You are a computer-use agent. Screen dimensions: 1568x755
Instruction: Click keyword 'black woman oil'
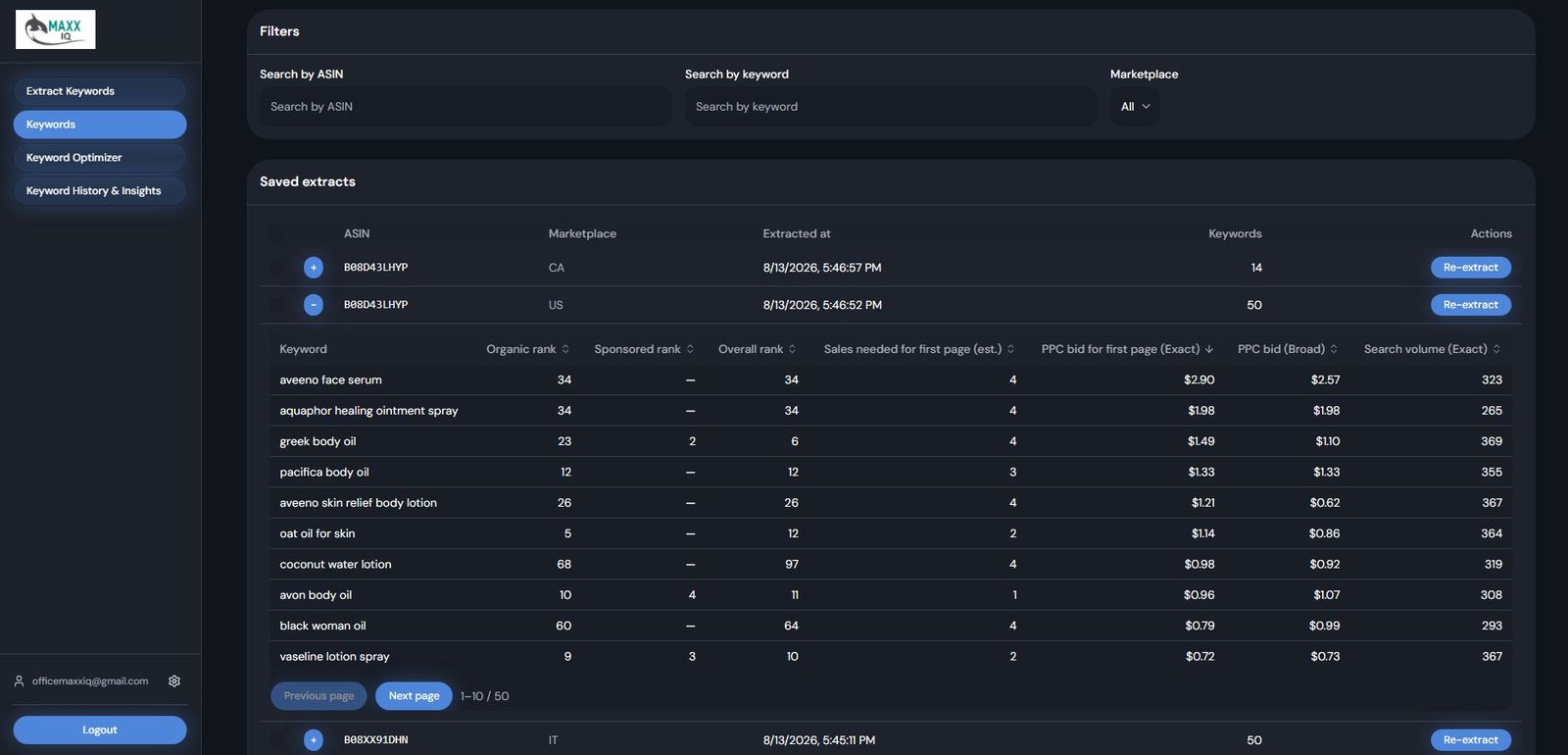tap(322, 626)
